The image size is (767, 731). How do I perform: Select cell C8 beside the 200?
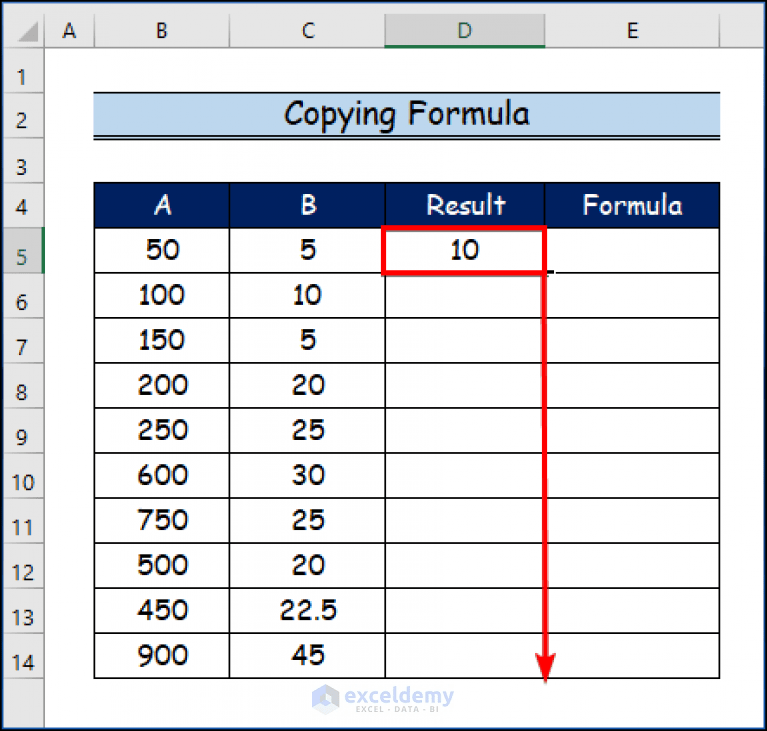tap(307, 386)
